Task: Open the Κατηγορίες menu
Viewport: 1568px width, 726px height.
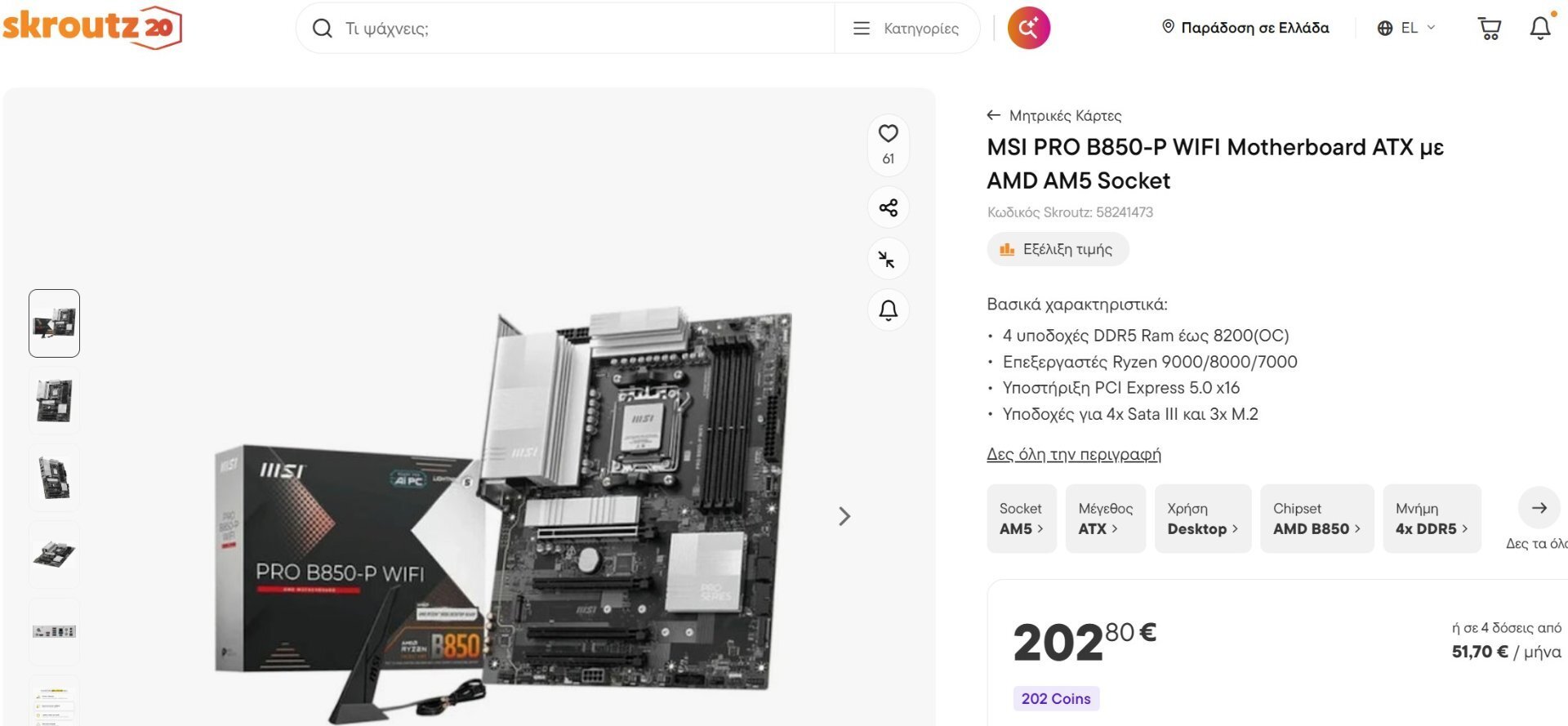Action: tap(906, 29)
